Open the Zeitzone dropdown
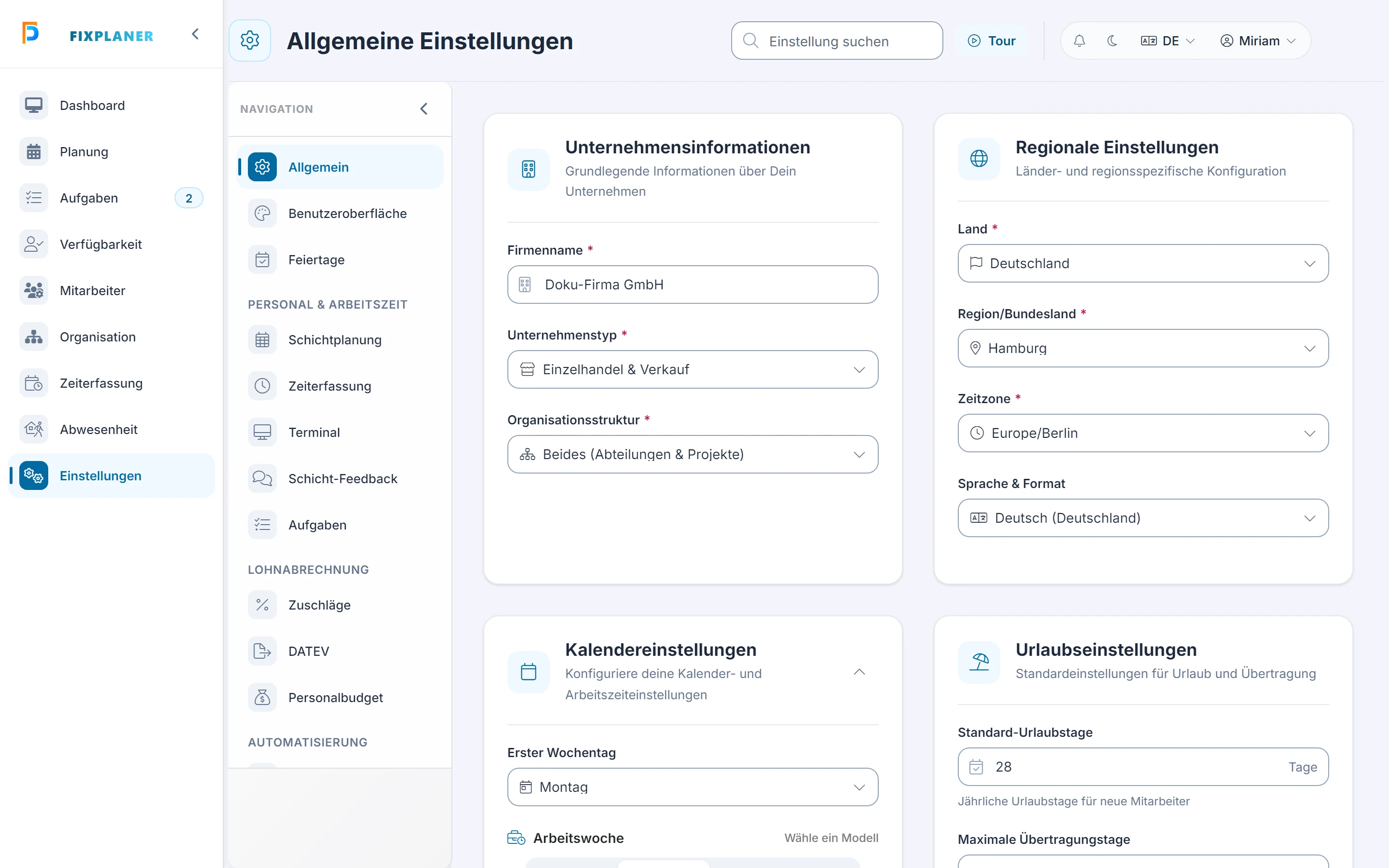Image resolution: width=1389 pixels, height=868 pixels. (x=1143, y=433)
